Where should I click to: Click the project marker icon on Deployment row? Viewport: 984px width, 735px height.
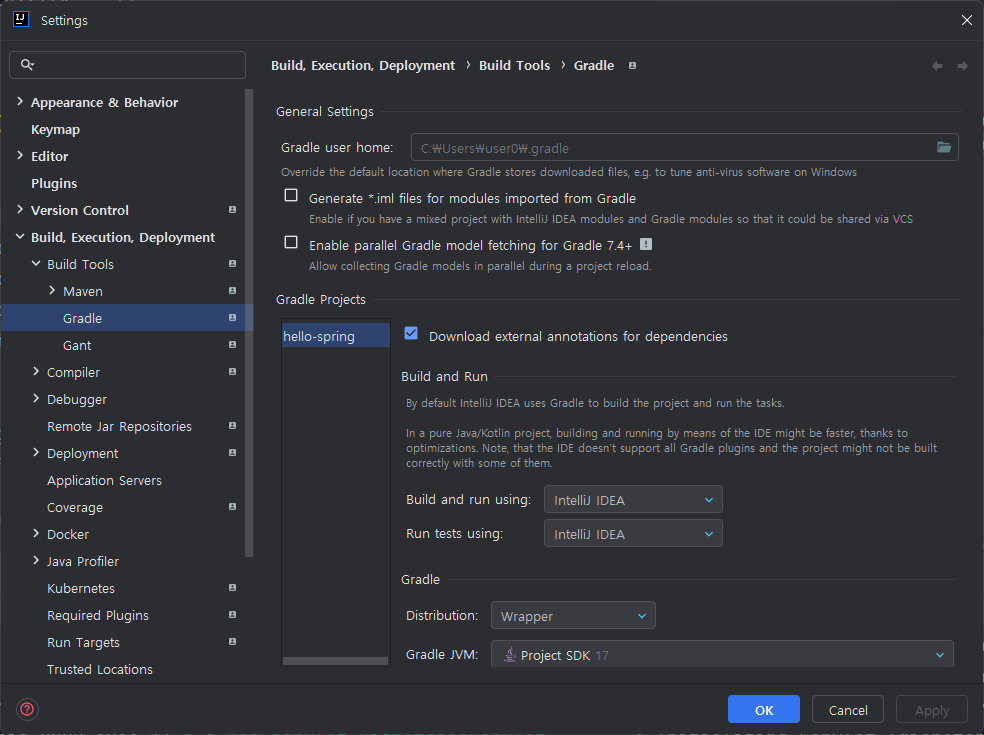(x=232, y=453)
